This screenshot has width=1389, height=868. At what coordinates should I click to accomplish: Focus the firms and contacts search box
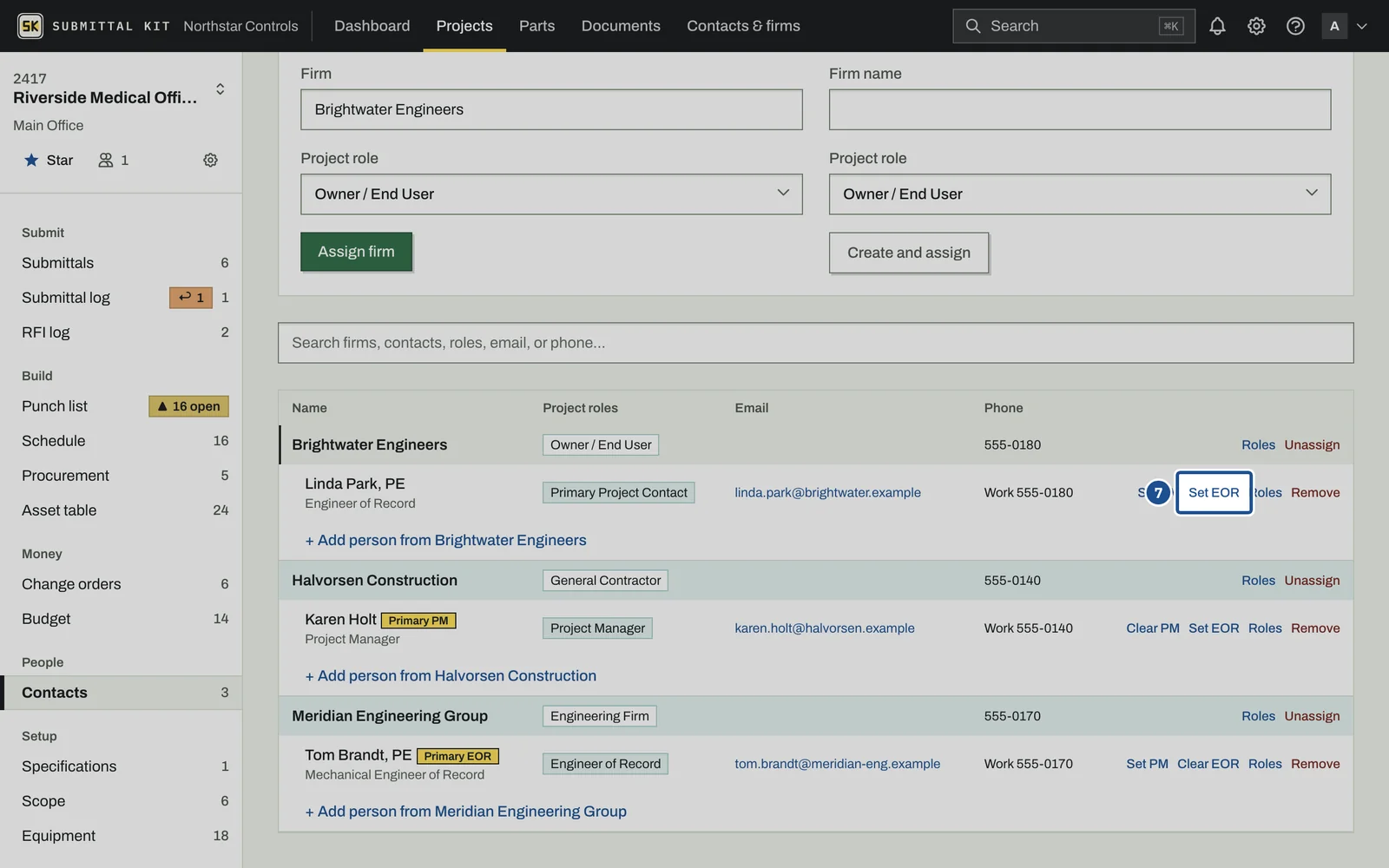click(x=815, y=343)
